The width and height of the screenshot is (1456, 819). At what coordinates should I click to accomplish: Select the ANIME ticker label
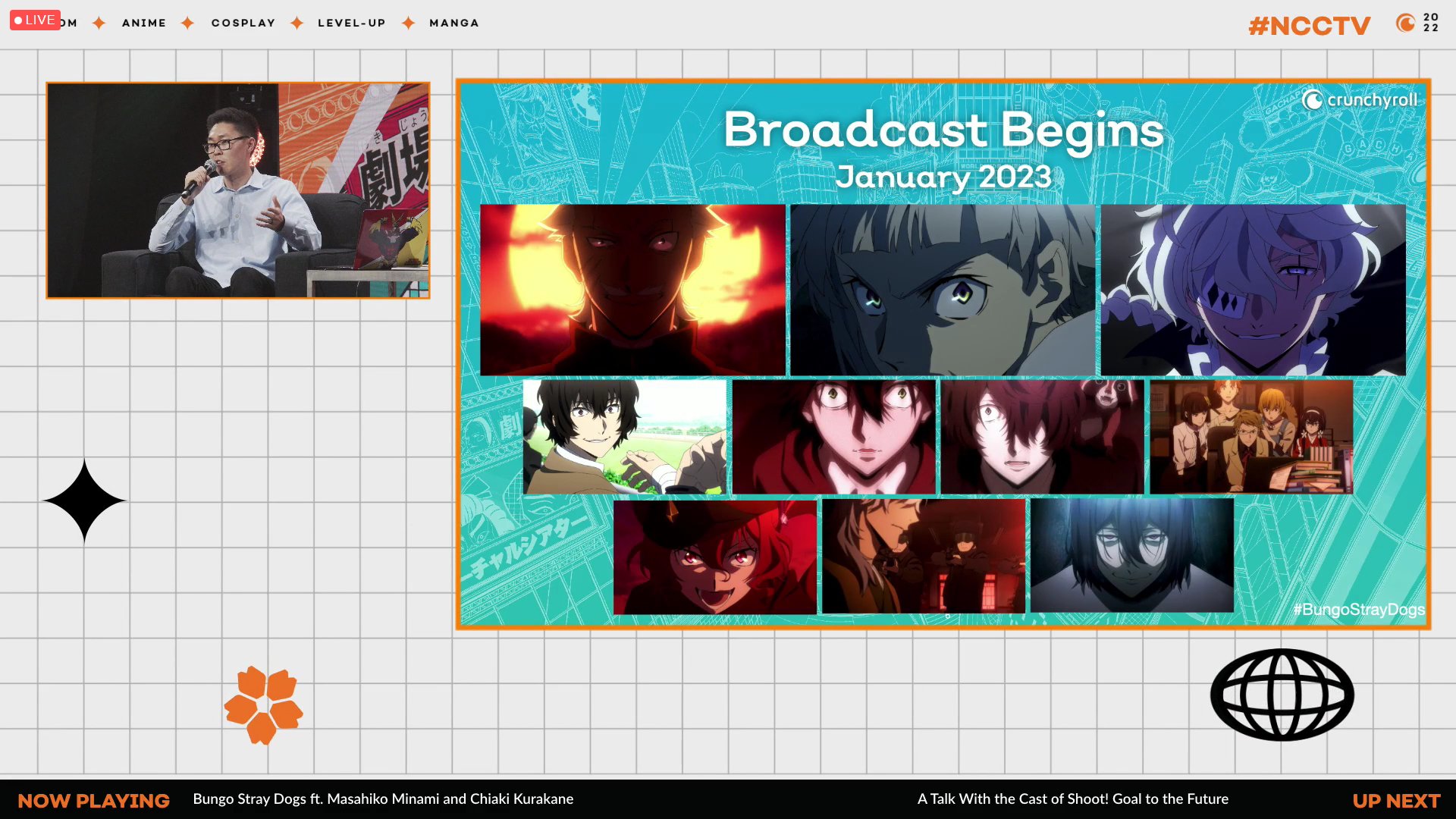144,23
